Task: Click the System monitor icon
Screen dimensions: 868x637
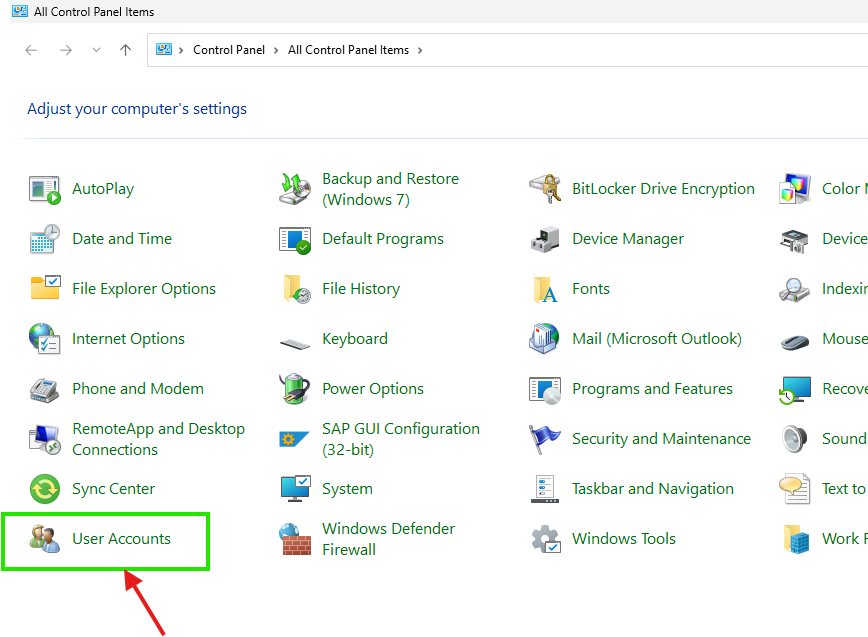Action: pos(294,489)
